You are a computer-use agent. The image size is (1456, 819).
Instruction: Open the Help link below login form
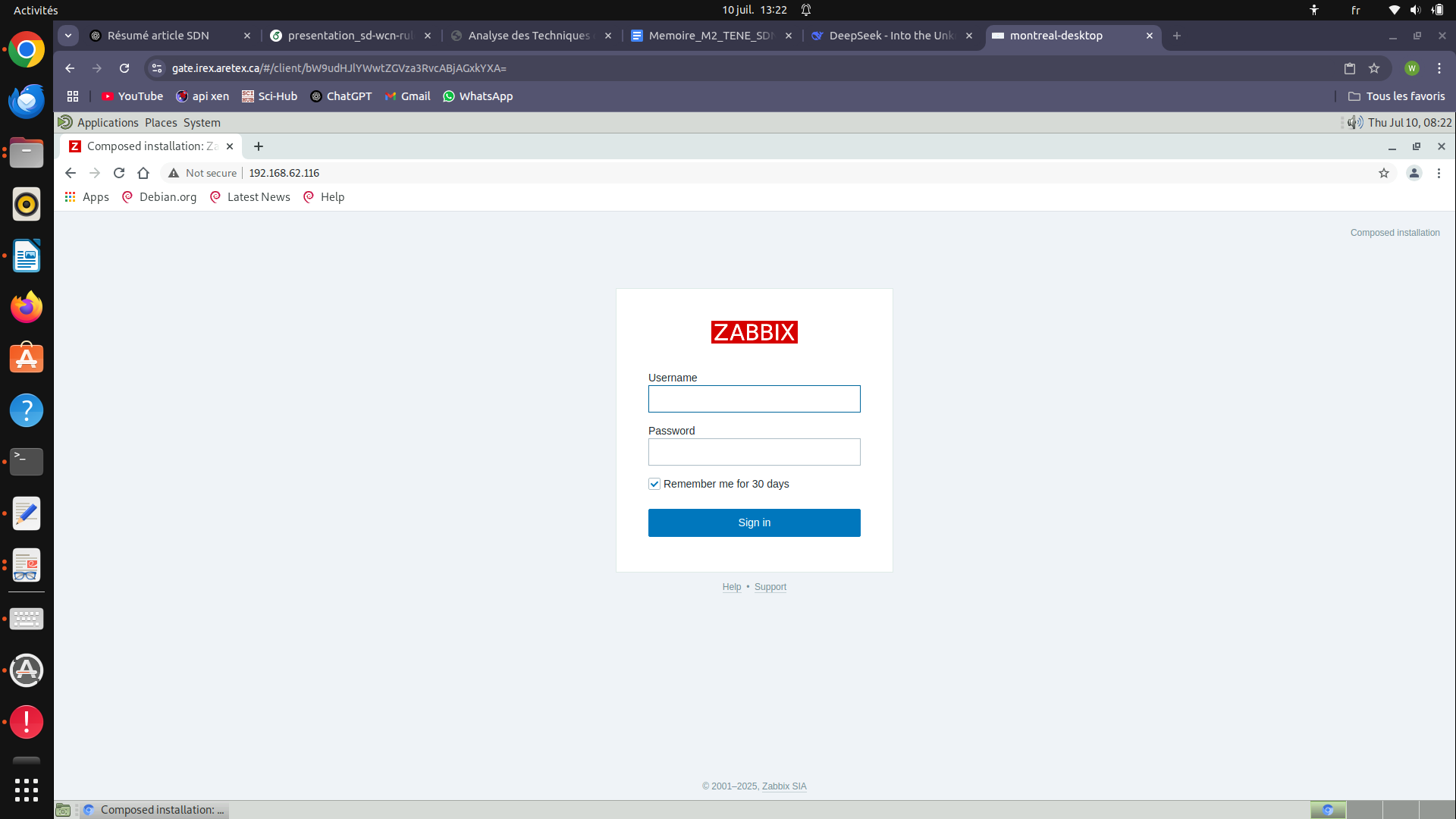coord(732,587)
